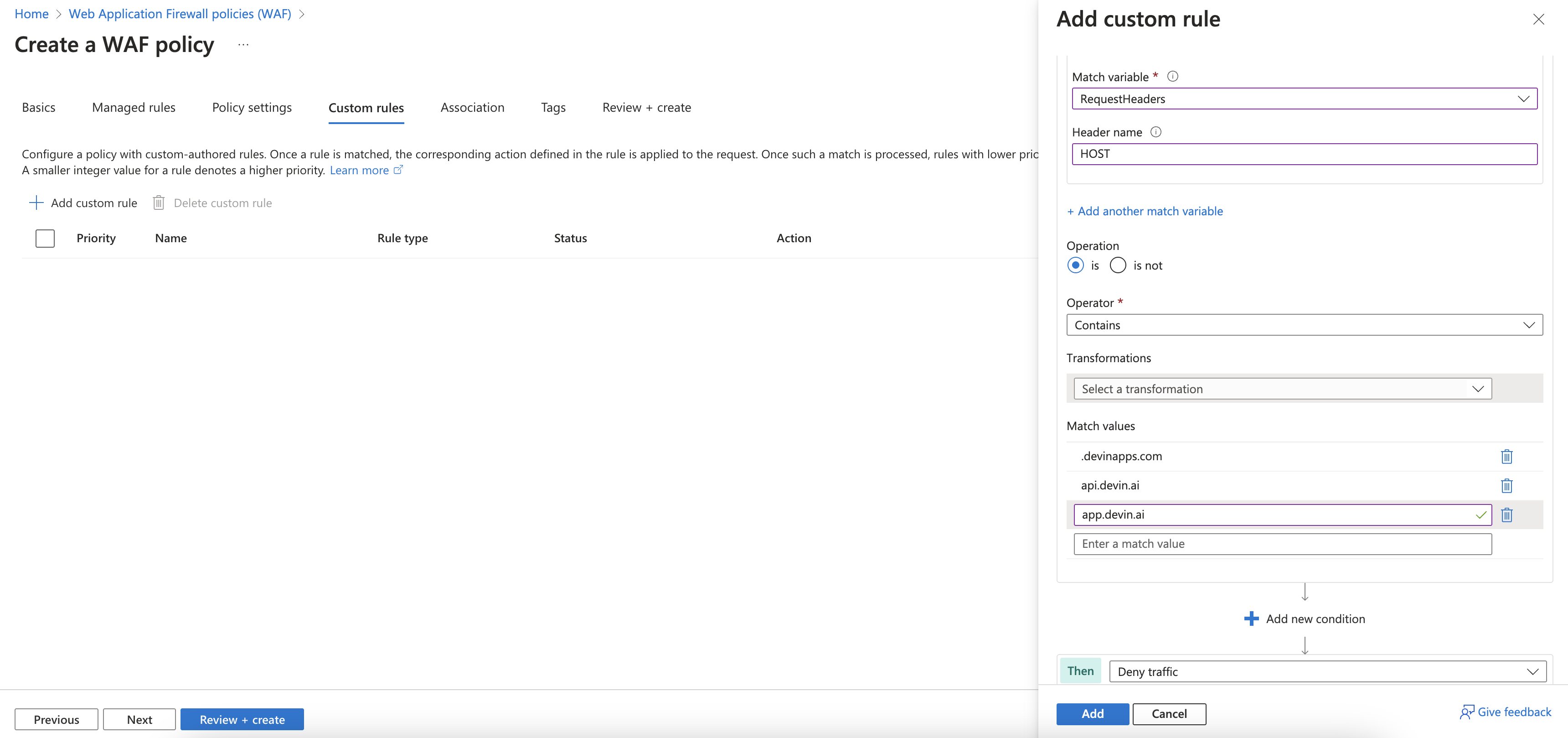1568x738 pixels.
Task: Click info icon next to Match variable
Action: point(1172,76)
